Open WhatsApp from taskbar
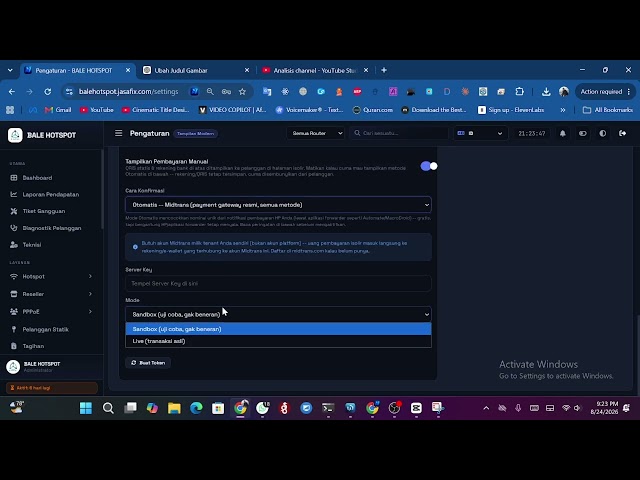This screenshot has height=480, width=640. tap(262, 408)
